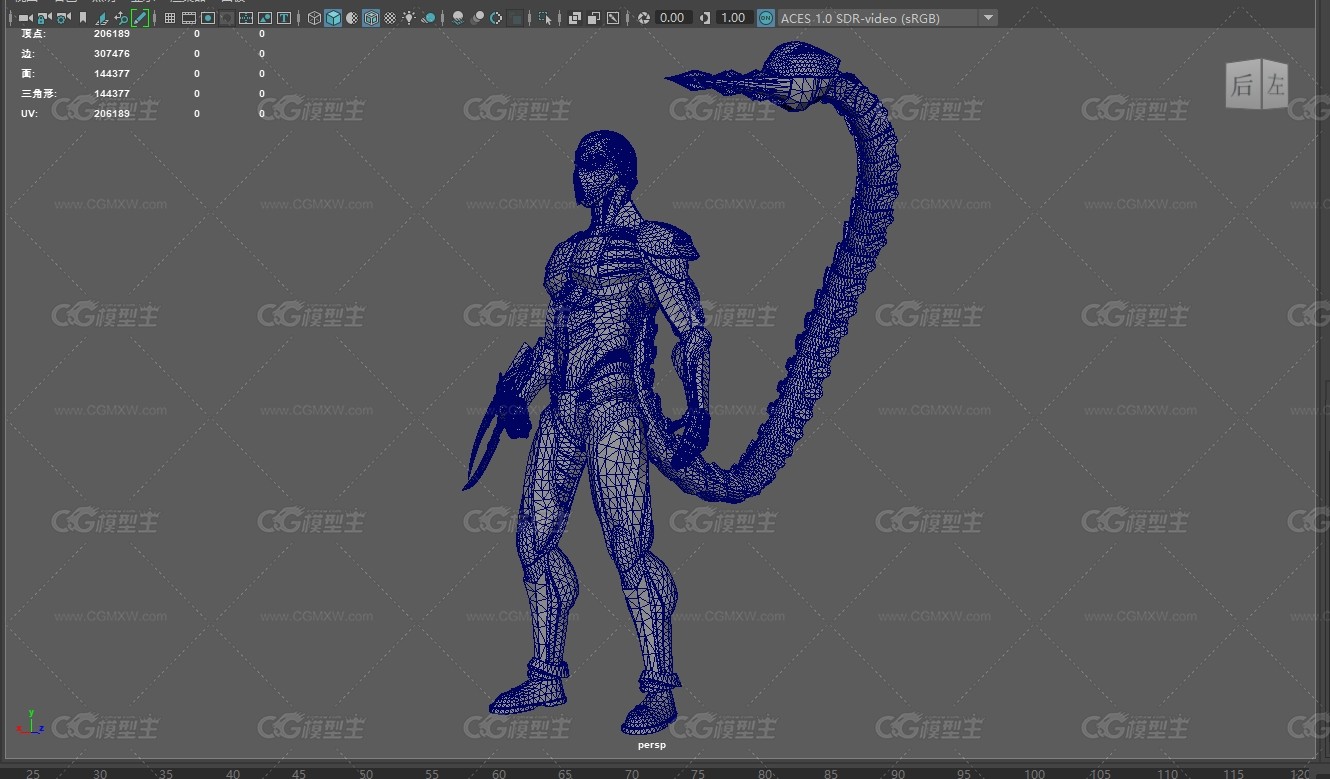Click the color transform dropdown arrow
The image size is (1330, 779).
[x=988, y=18]
